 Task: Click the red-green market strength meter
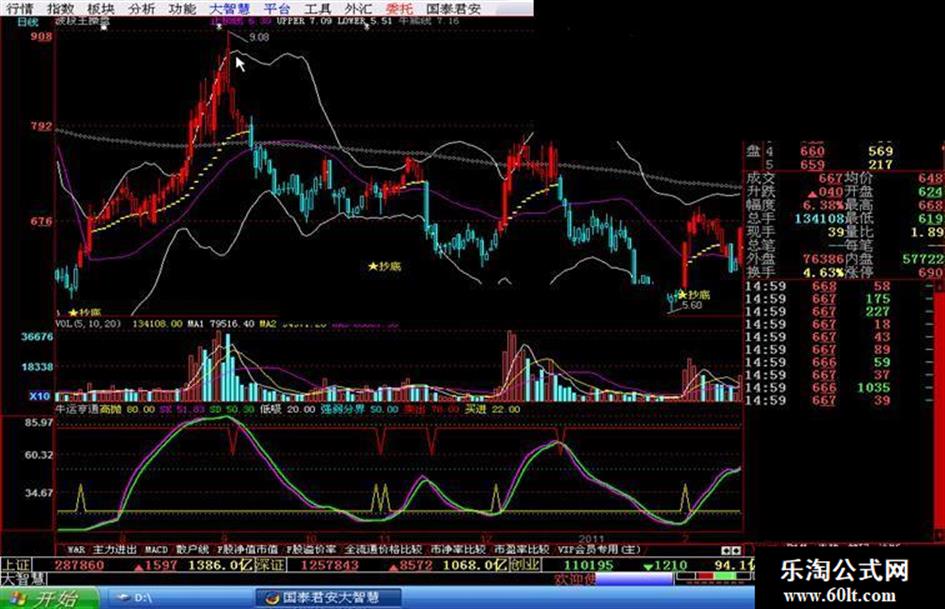715,577
